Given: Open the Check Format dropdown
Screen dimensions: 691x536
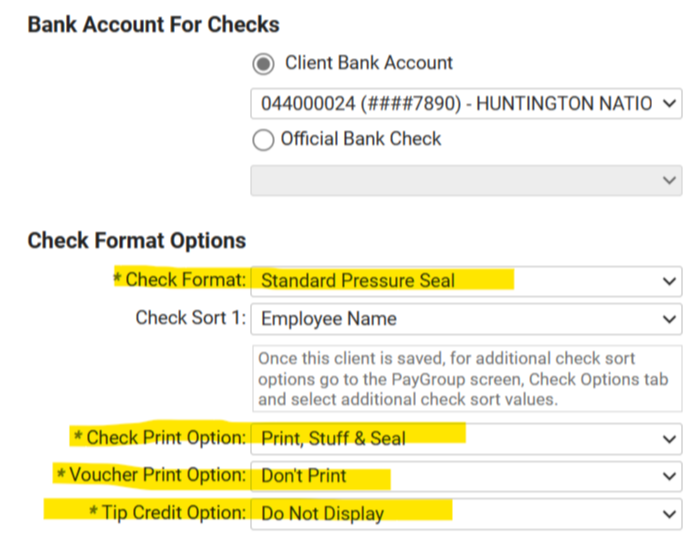Looking at the screenshot, I should 465,281.
